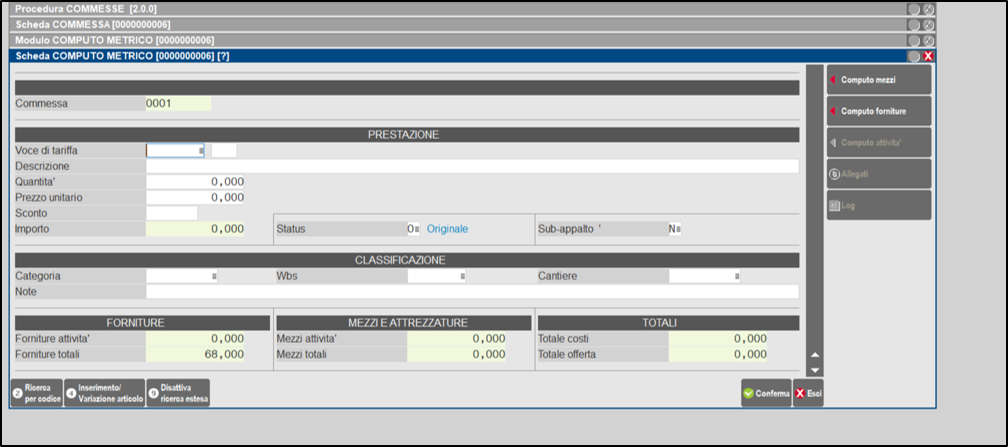Click Inserimento/Variazione articolo button
Image resolution: width=1008 pixels, height=447 pixels.
104,393
